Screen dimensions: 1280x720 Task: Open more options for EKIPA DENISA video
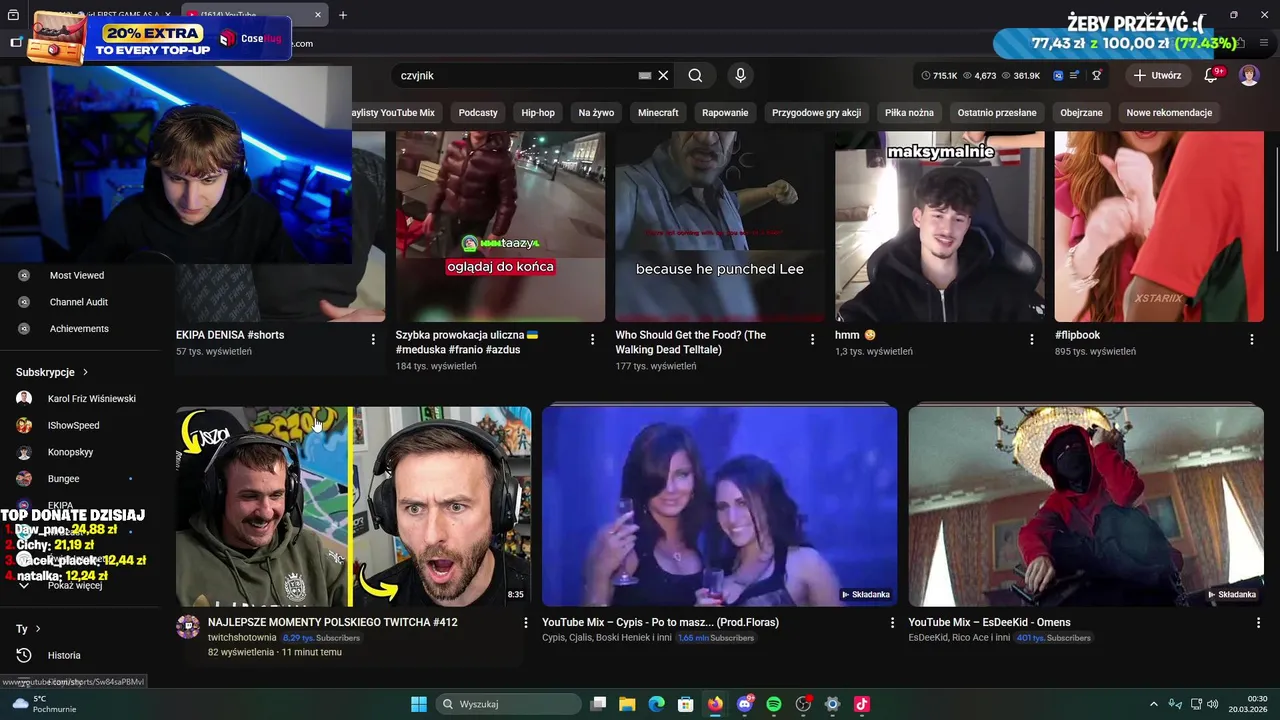pos(373,340)
